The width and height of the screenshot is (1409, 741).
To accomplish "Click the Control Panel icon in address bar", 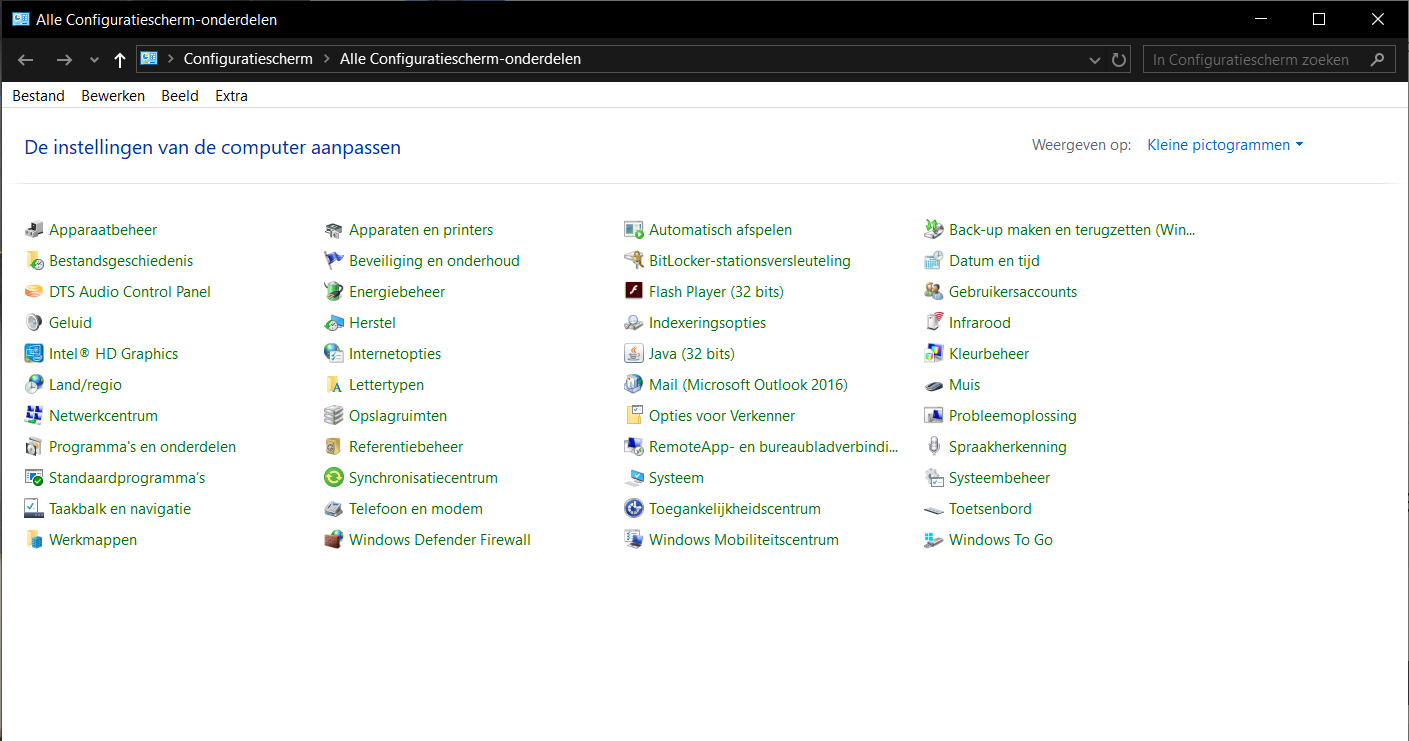I will point(149,59).
